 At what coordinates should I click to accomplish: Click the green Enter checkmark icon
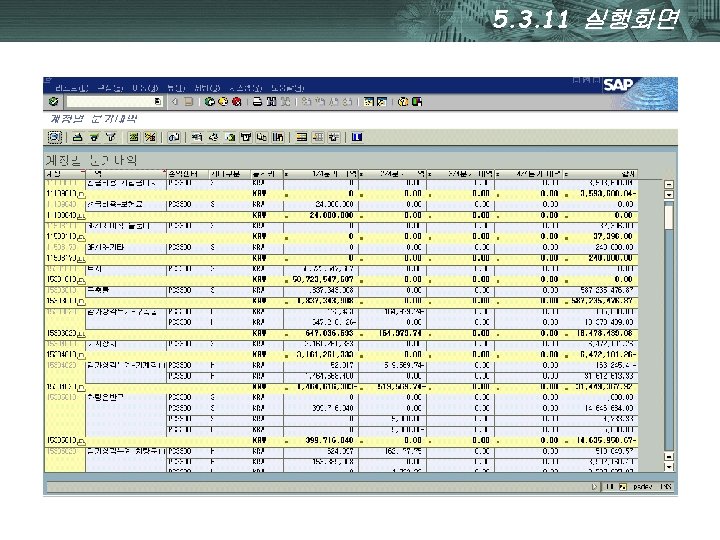tap(53, 101)
